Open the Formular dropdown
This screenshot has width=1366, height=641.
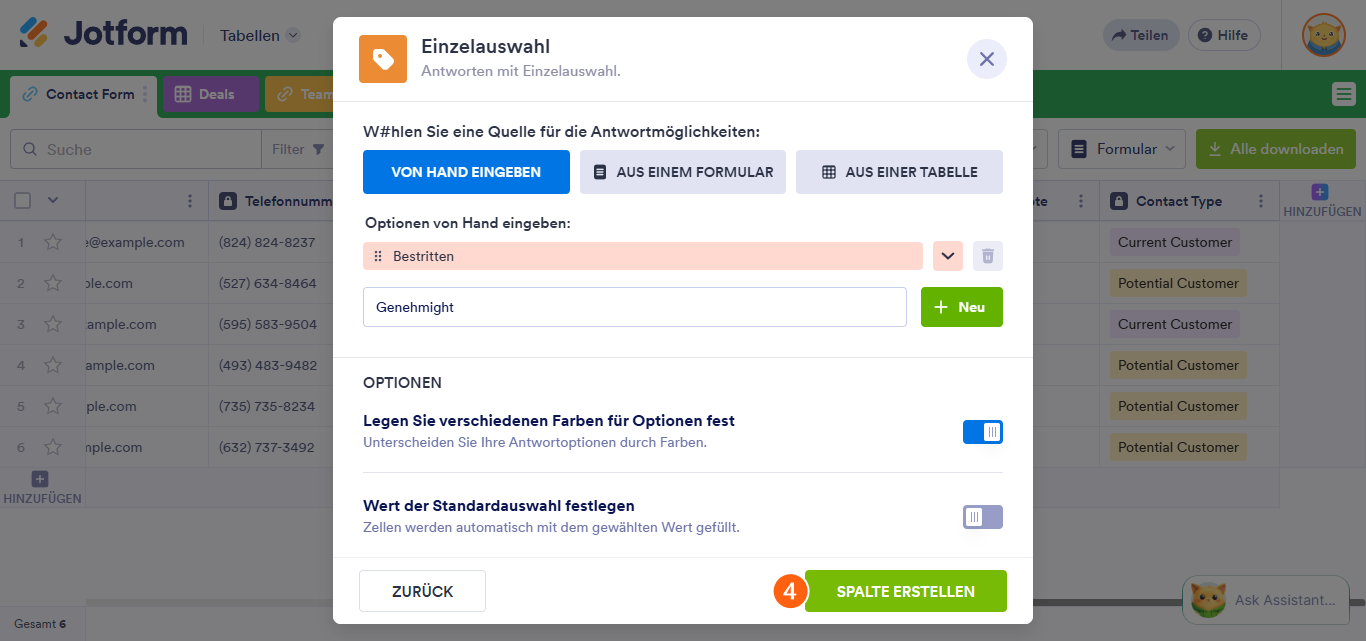(x=1121, y=147)
